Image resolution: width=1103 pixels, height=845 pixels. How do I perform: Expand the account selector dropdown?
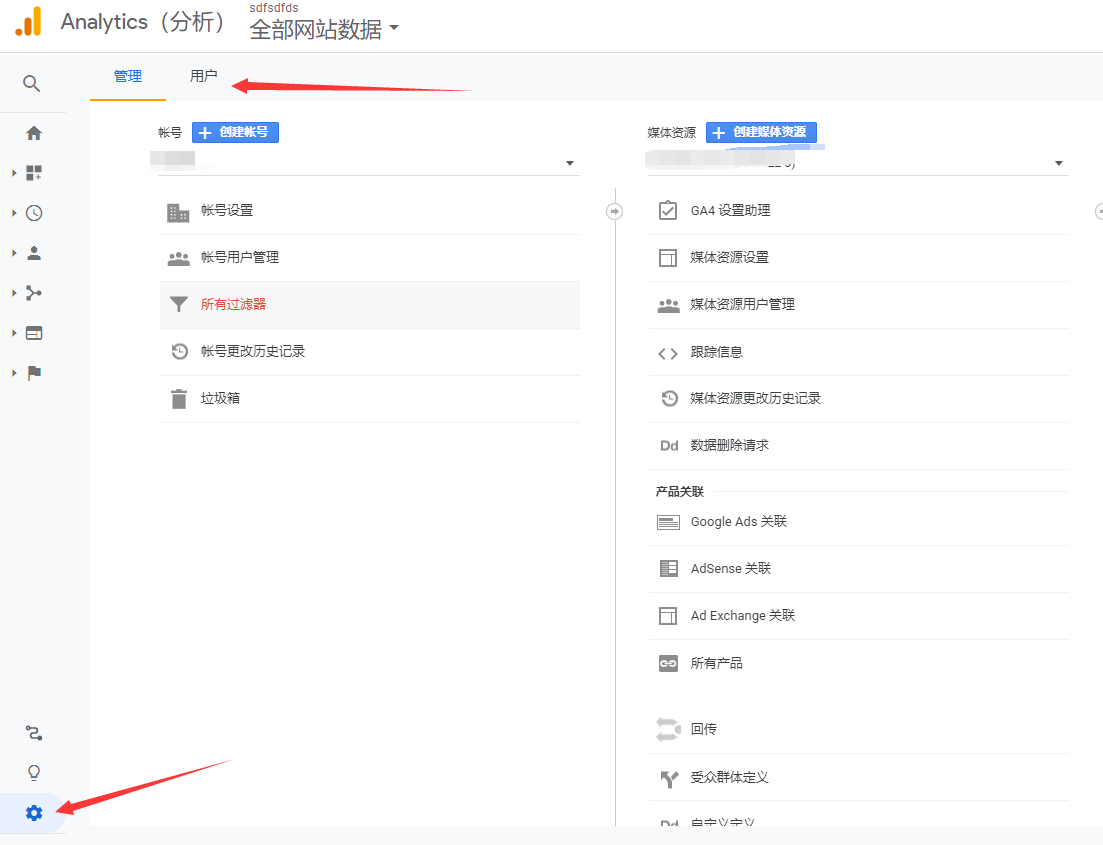(x=570, y=162)
